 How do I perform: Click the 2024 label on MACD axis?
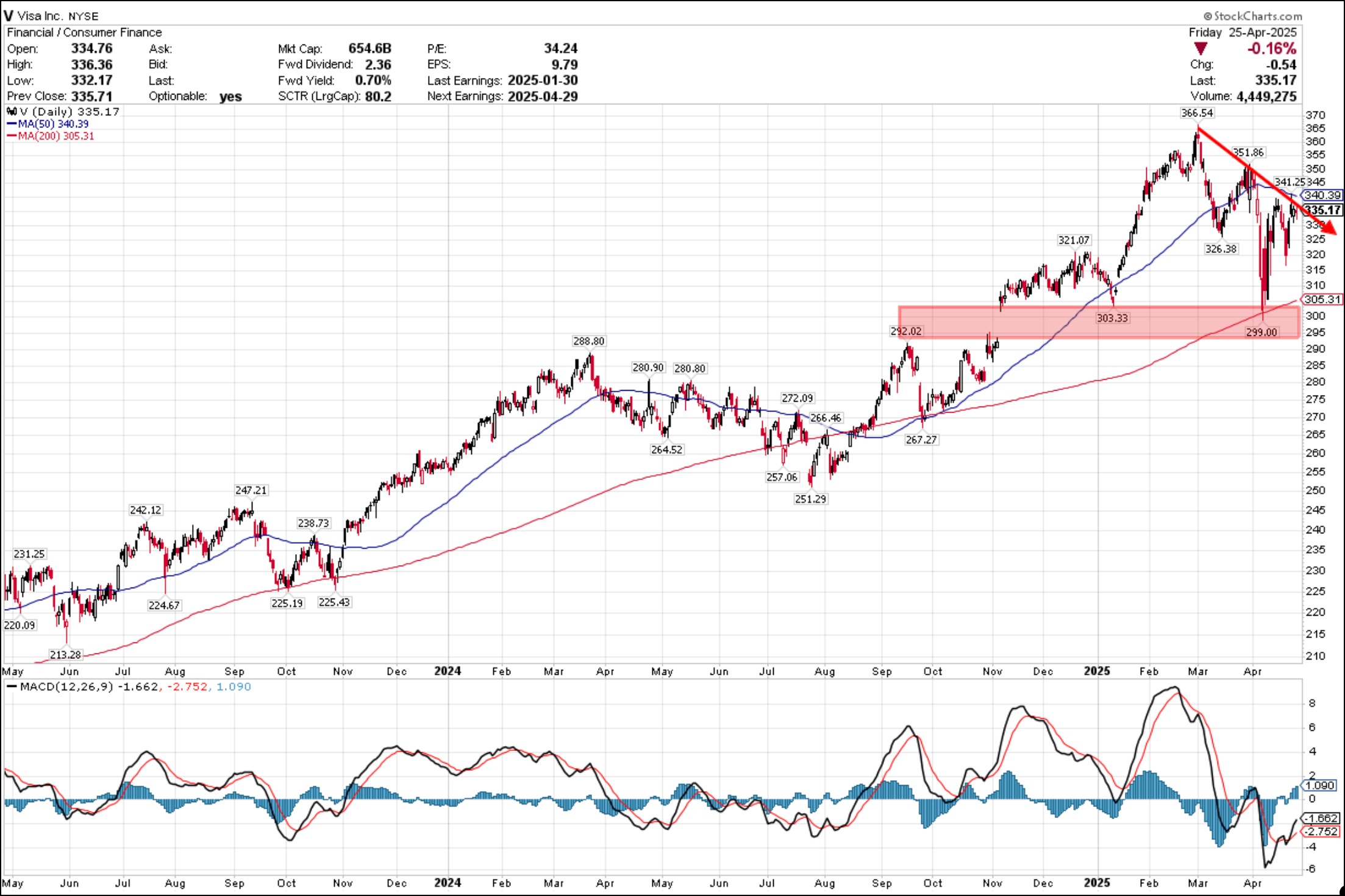coord(447,883)
